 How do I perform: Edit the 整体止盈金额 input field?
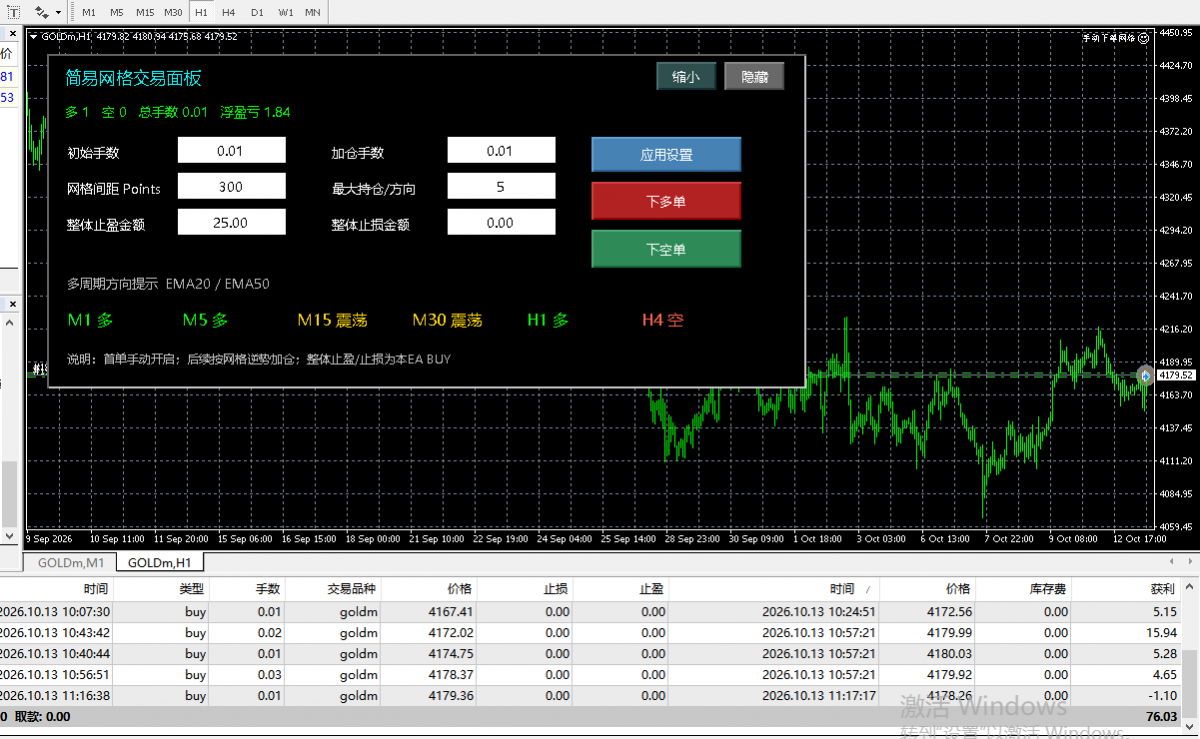(231, 223)
